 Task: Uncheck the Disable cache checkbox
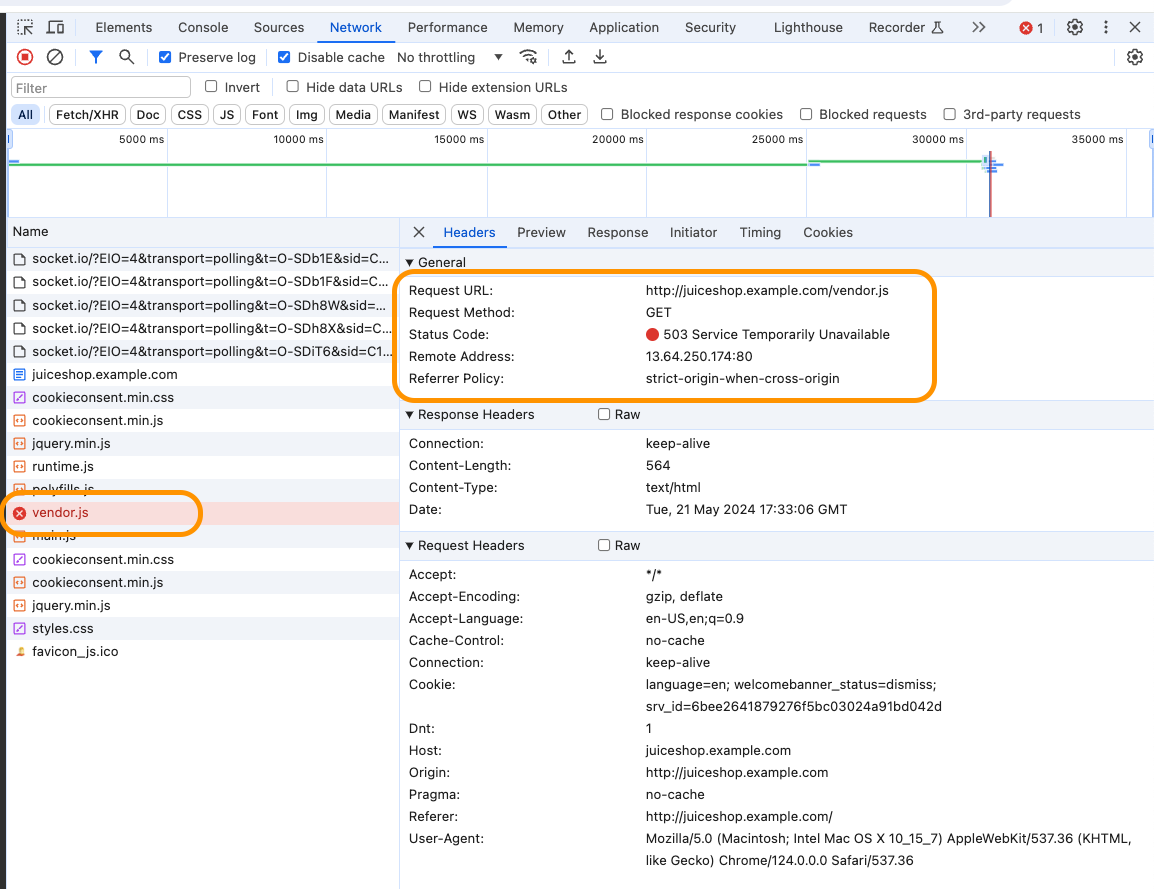click(284, 57)
